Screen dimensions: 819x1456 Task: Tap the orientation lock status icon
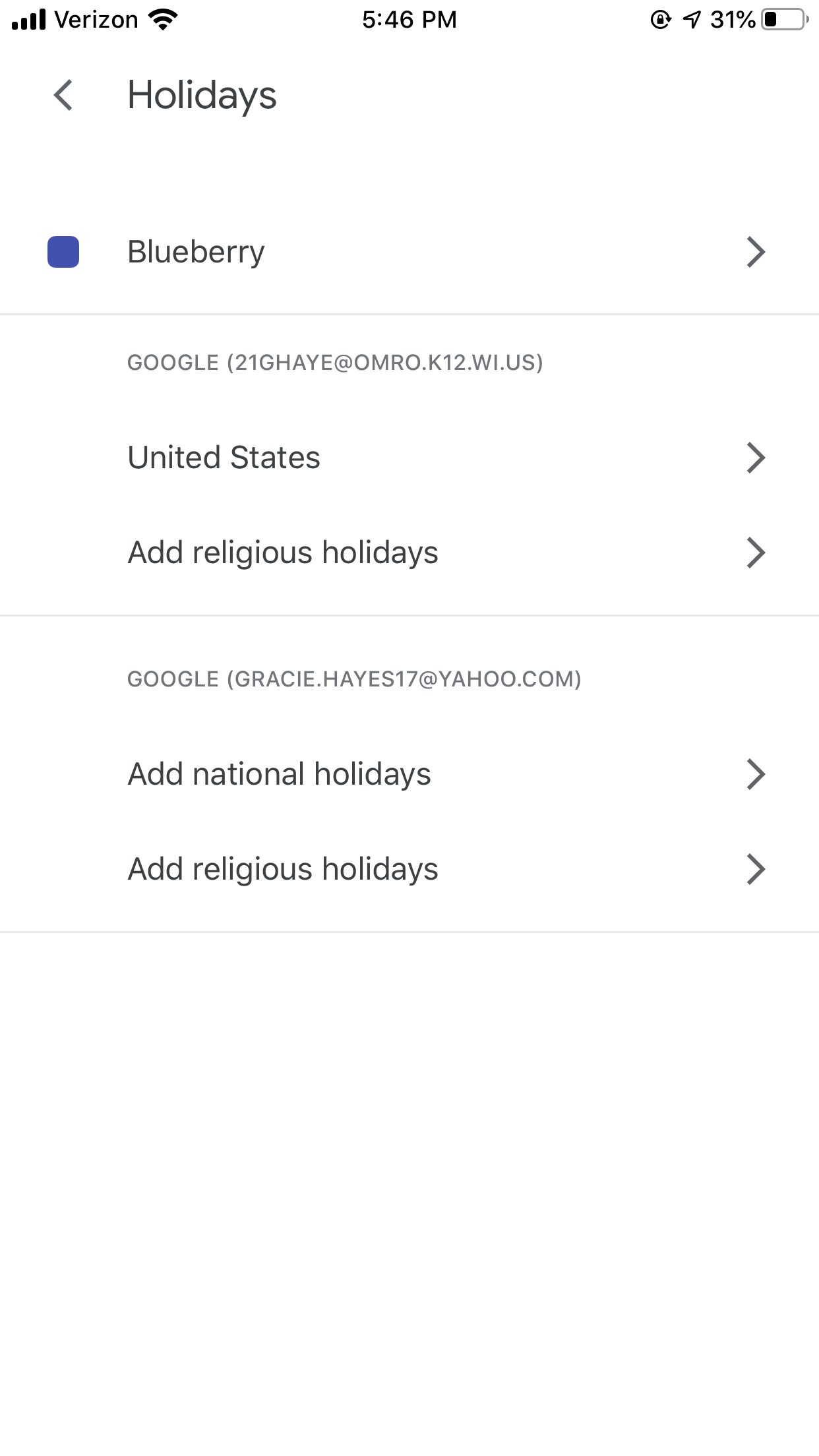(660, 20)
